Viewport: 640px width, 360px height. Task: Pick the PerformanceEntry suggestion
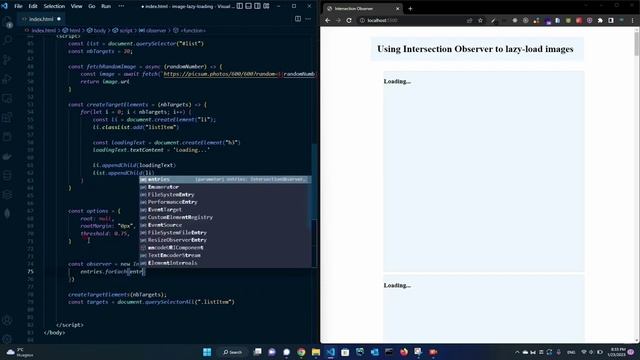pos(225,202)
